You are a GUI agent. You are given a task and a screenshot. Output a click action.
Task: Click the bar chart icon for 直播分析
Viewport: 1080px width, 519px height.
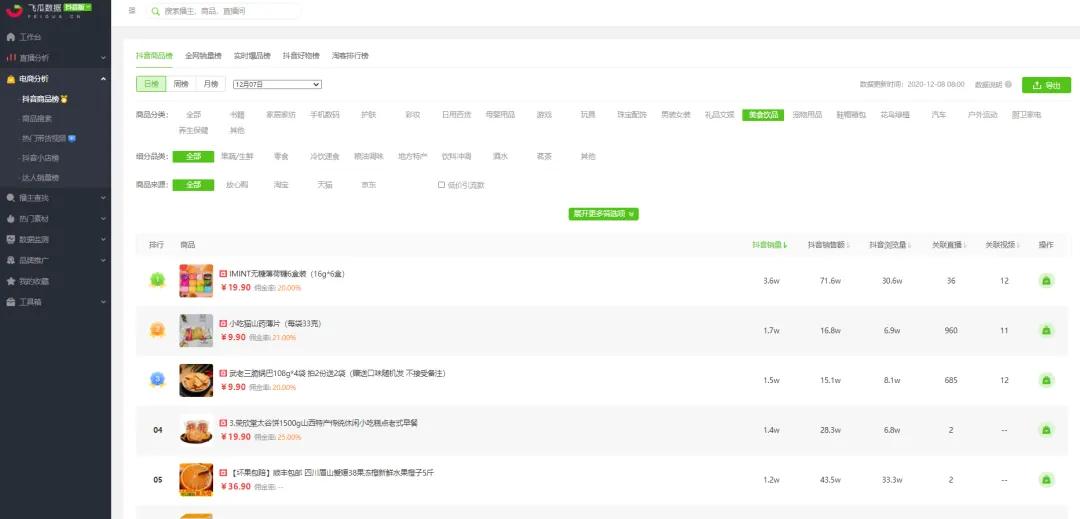pos(10,58)
